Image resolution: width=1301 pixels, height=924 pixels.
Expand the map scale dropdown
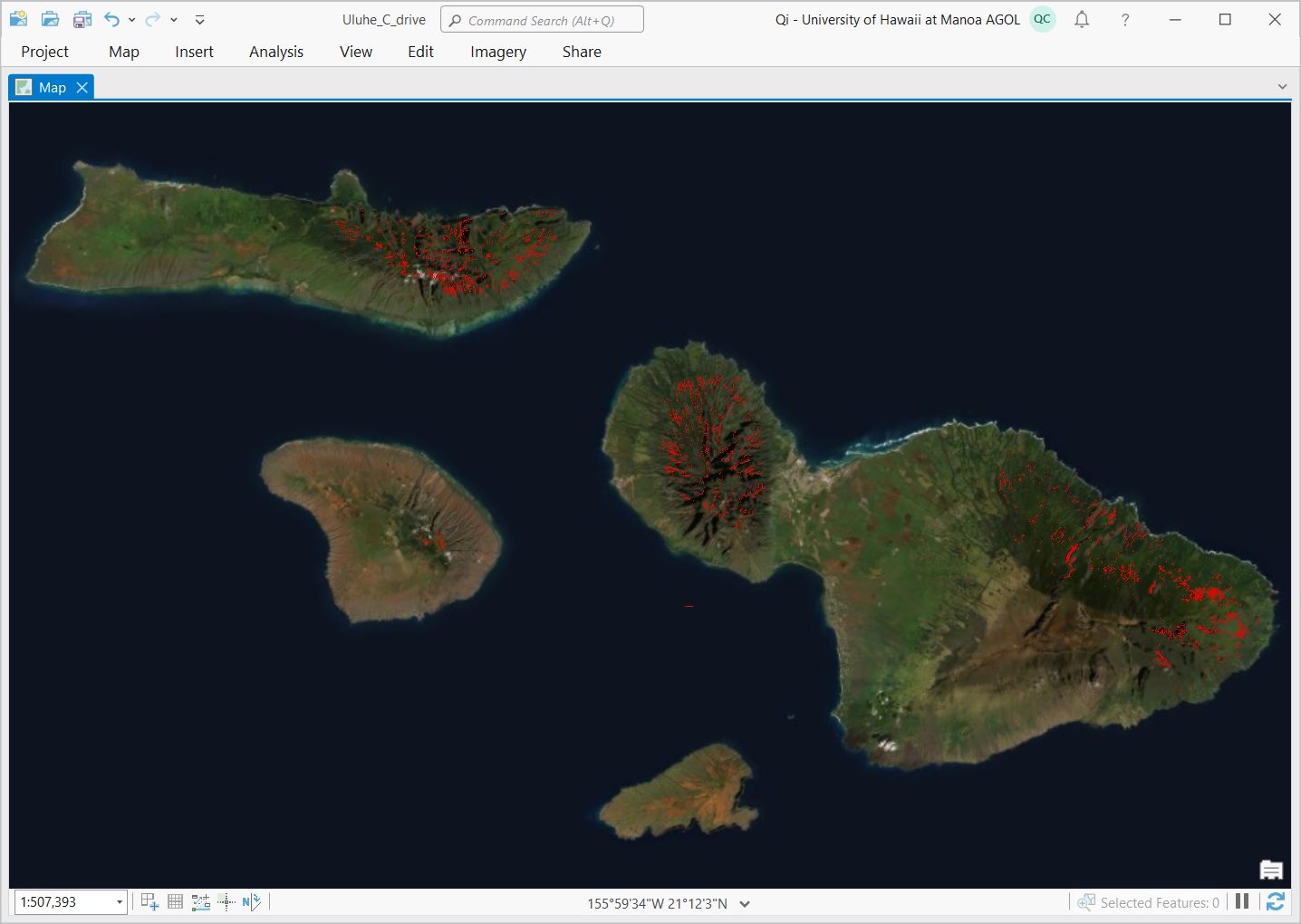coord(119,902)
